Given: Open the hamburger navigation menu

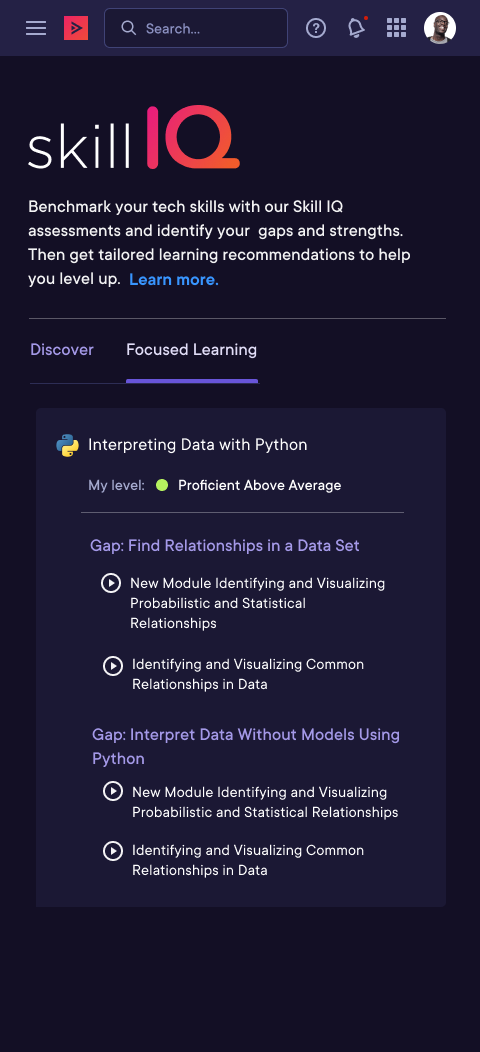Looking at the screenshot, I should 36,28.
